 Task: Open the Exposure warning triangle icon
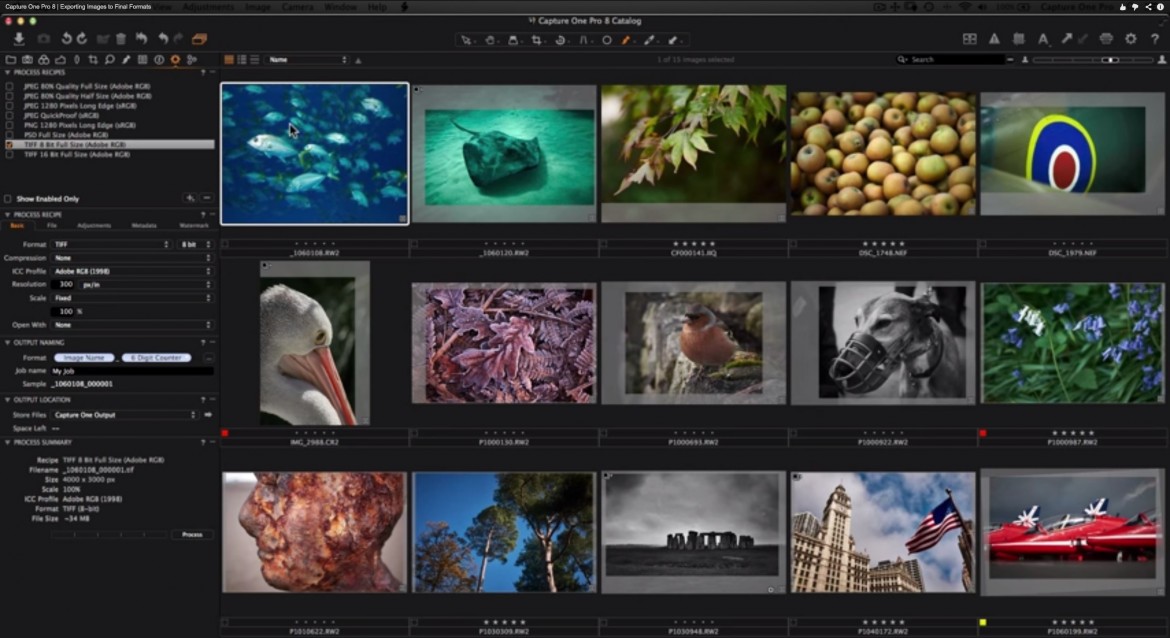[x=993, y=38]
